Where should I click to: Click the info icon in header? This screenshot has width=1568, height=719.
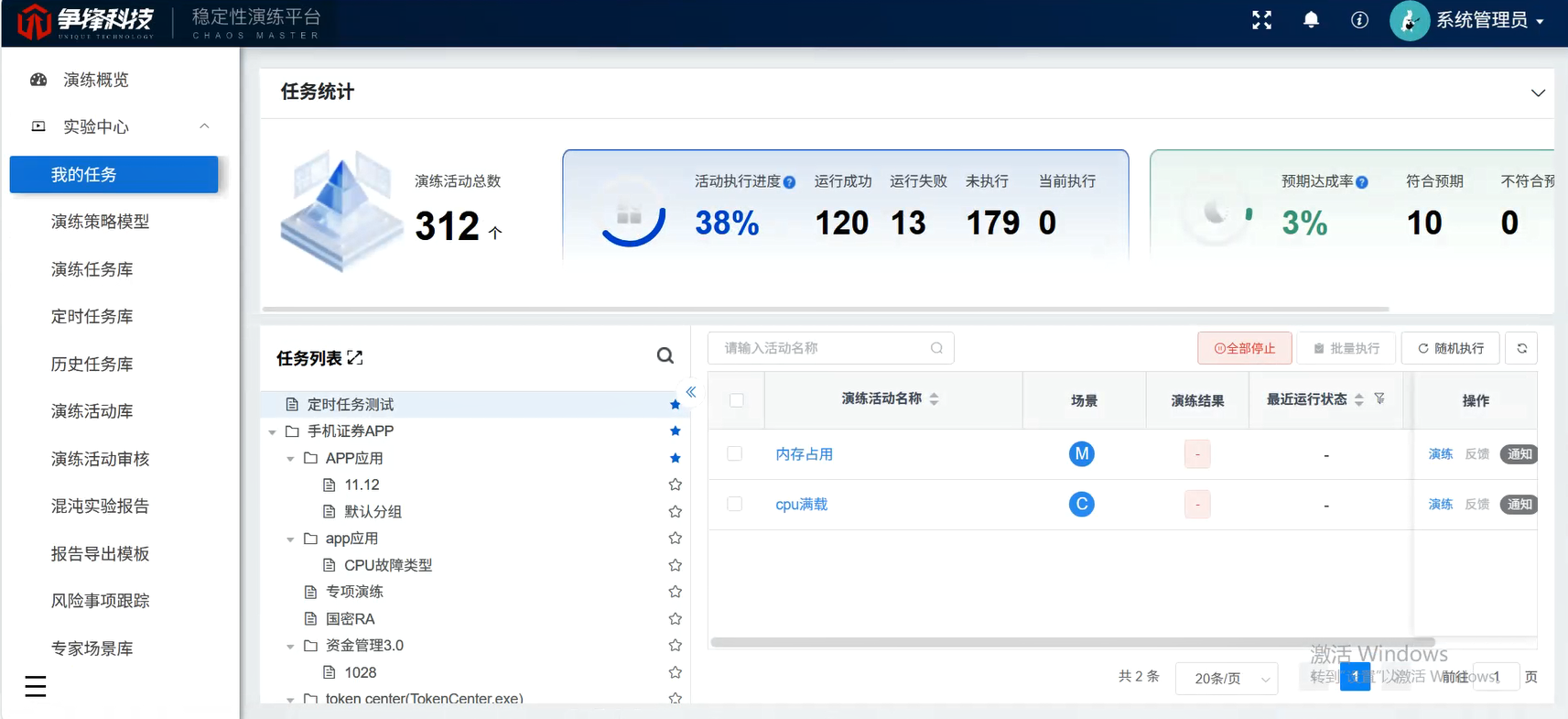[1359, 20]
